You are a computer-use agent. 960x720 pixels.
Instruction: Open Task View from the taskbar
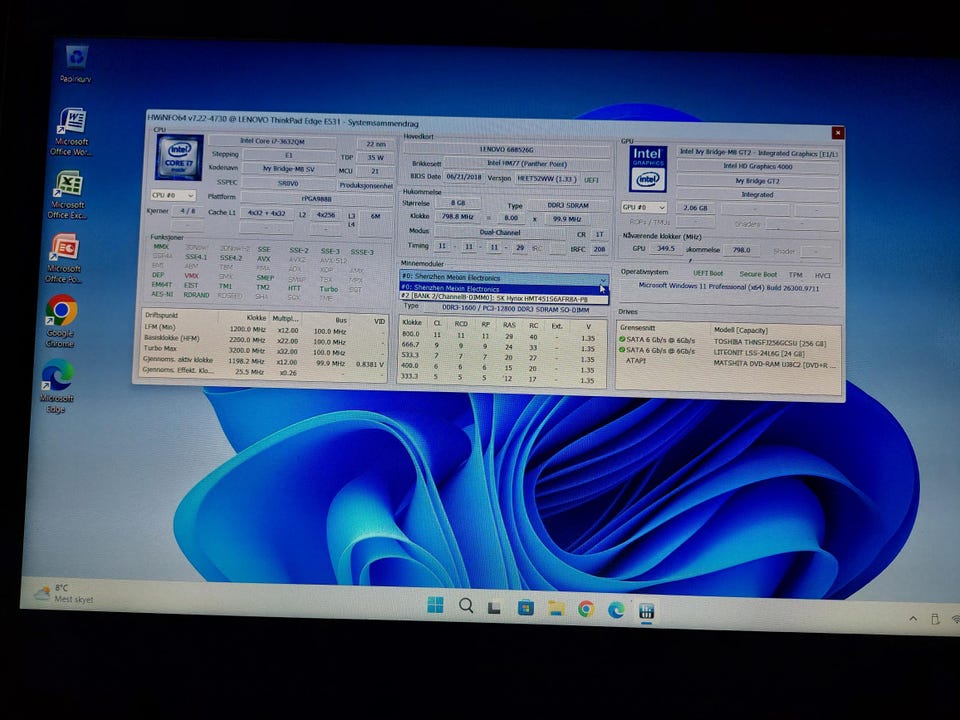[x=495, y=607]
